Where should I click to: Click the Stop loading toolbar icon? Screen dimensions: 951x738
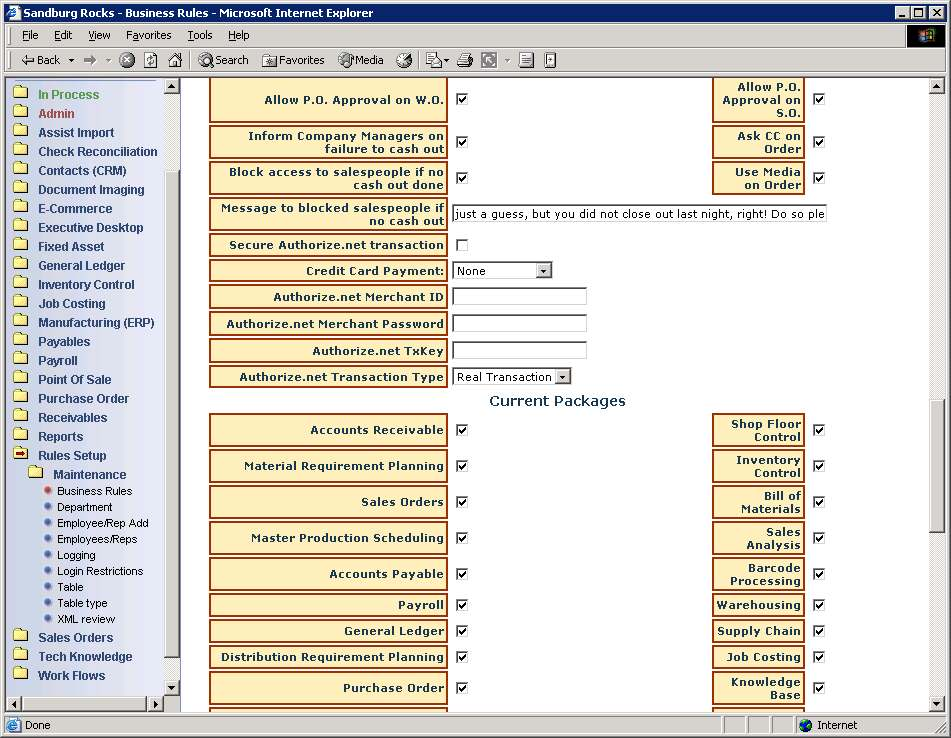click(x=127, y=60)
